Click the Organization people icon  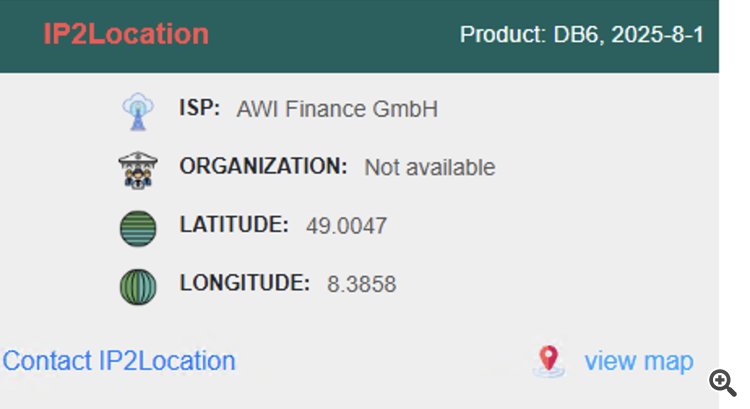137,169
